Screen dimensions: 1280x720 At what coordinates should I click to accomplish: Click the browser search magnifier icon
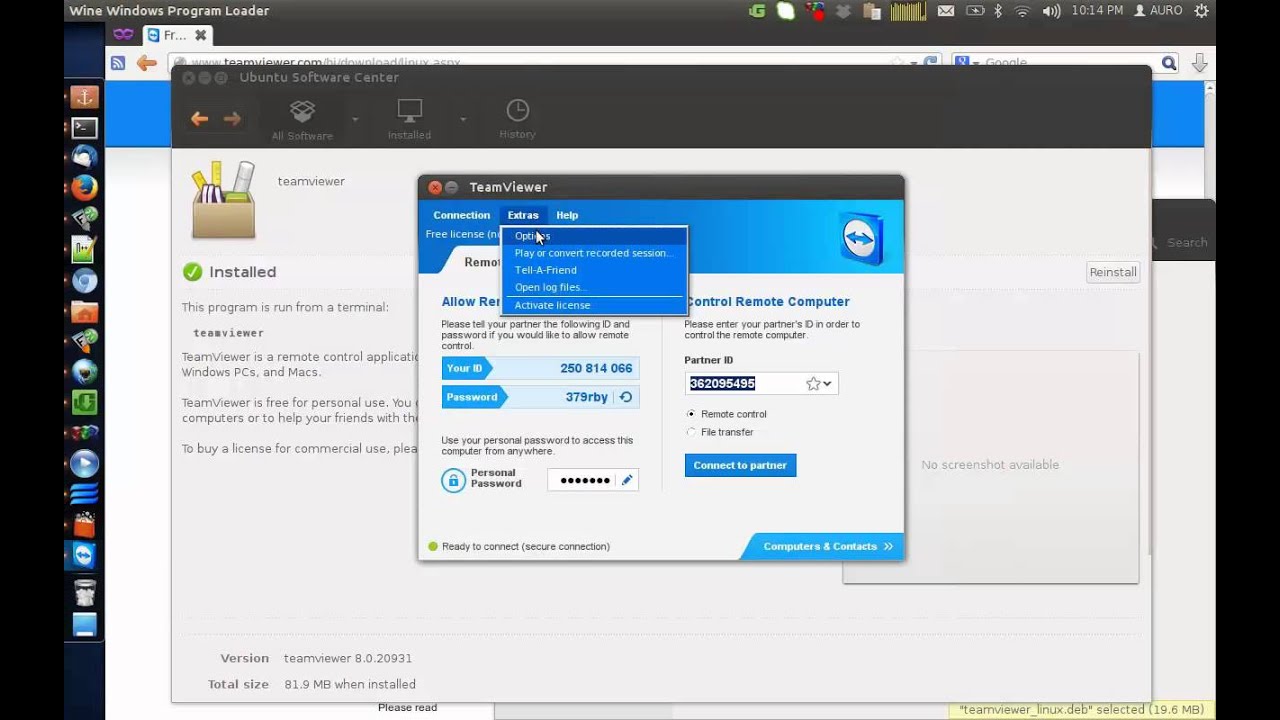[1169, 63]
